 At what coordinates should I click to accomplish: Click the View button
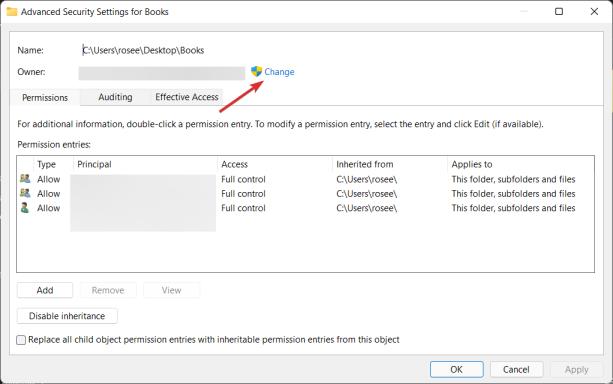pyautogui.click(x=172, y=290)
